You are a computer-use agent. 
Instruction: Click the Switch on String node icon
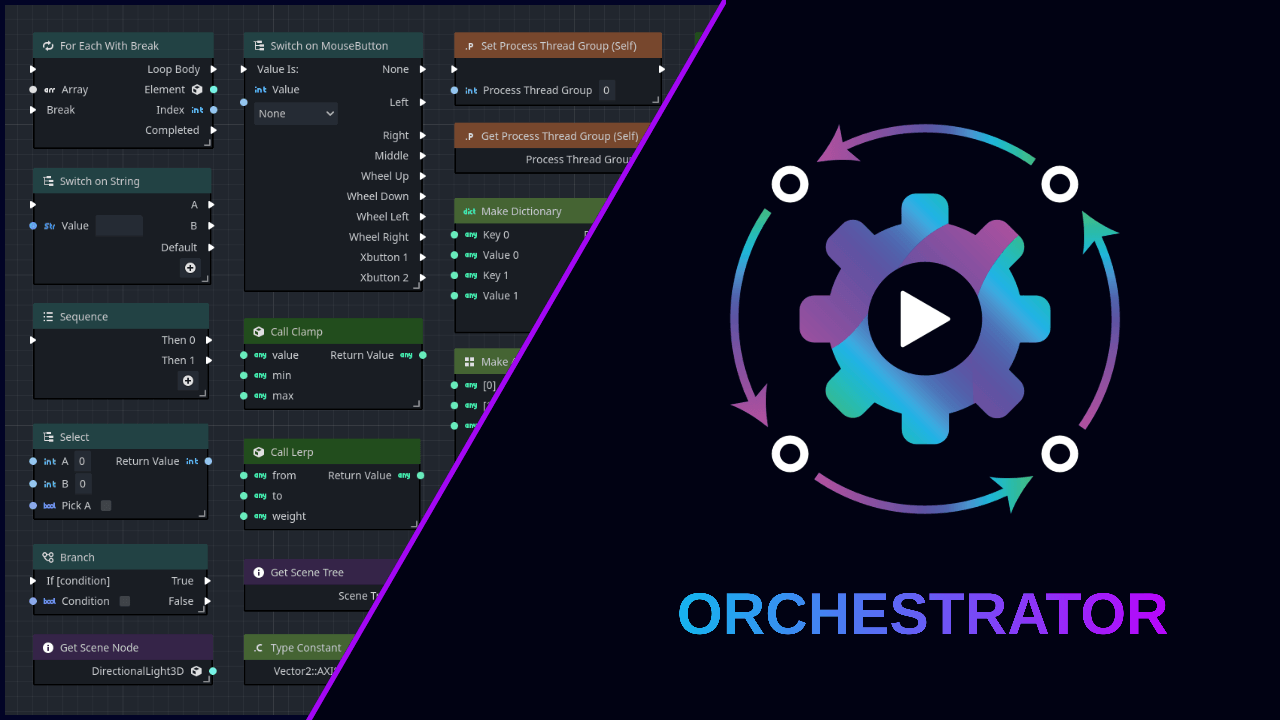tap(48, 181)
